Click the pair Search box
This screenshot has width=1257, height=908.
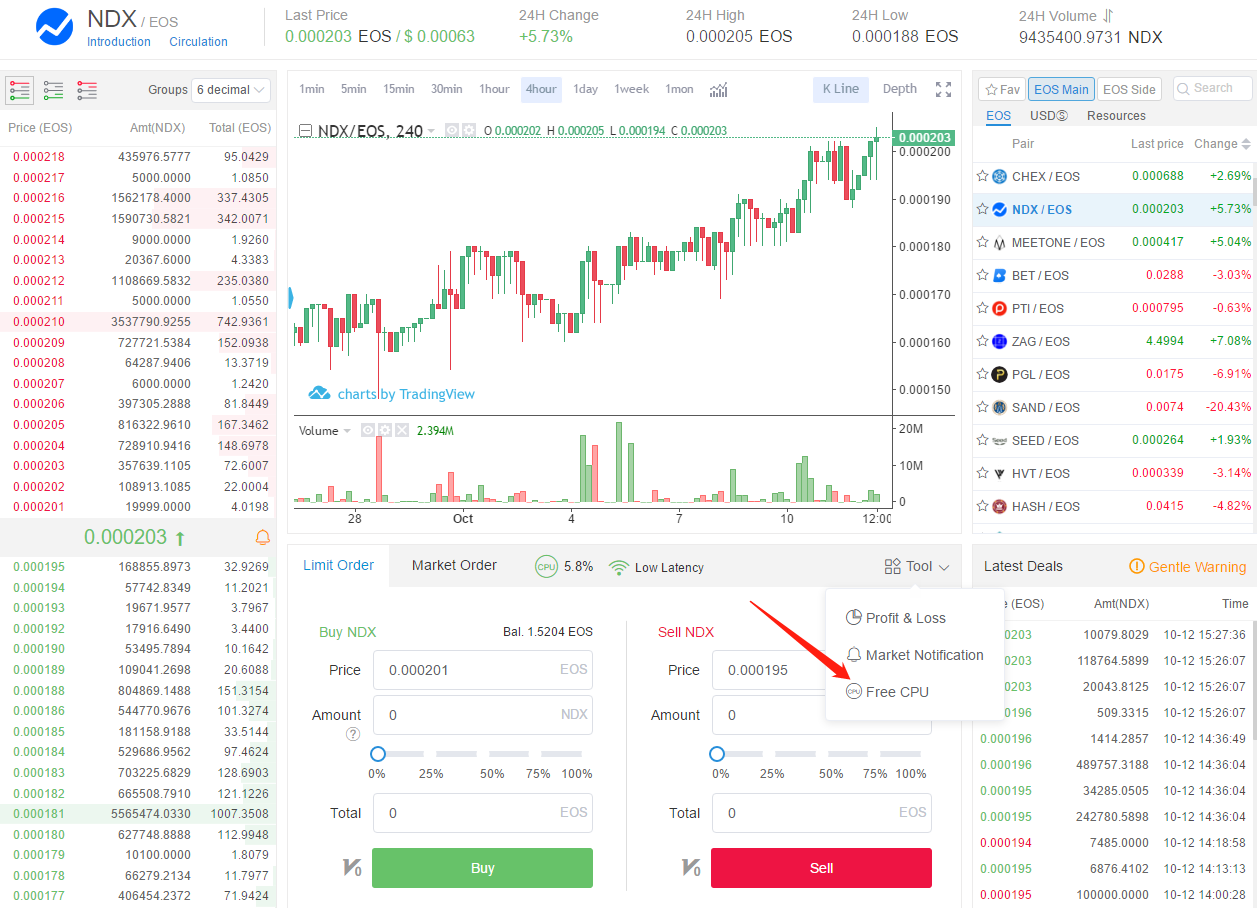[x=1212, y=89]
